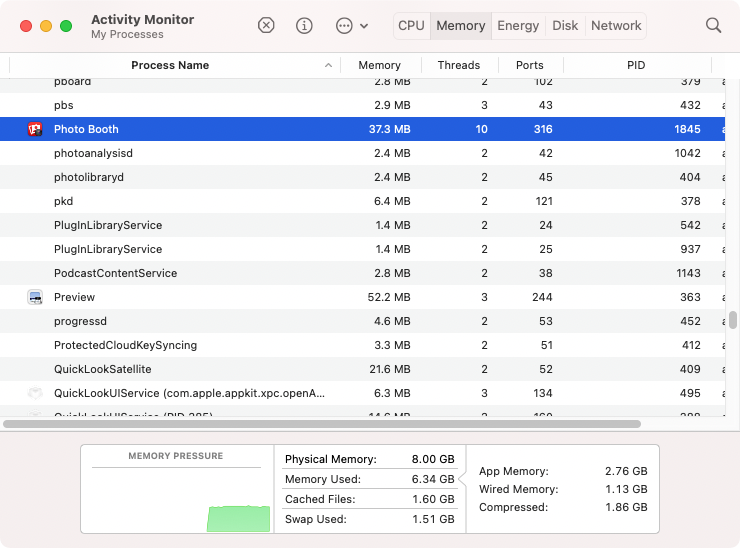Viewport: 740px width, 548px height.
Task: Open the process Info (i) icon
Action: click(304, 25)
